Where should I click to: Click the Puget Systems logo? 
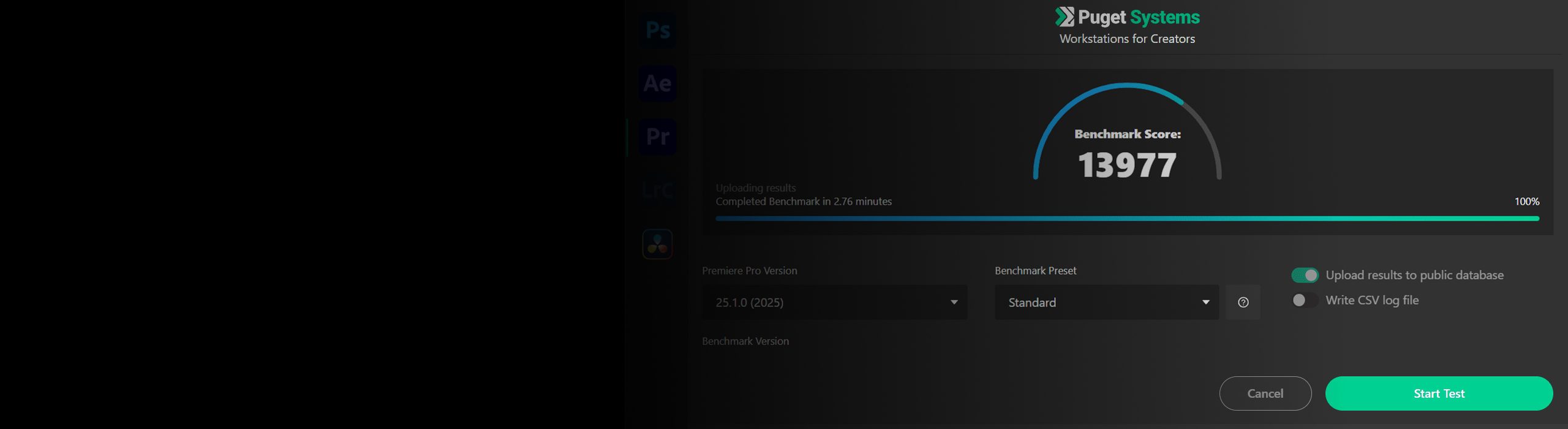point(1127,17)
